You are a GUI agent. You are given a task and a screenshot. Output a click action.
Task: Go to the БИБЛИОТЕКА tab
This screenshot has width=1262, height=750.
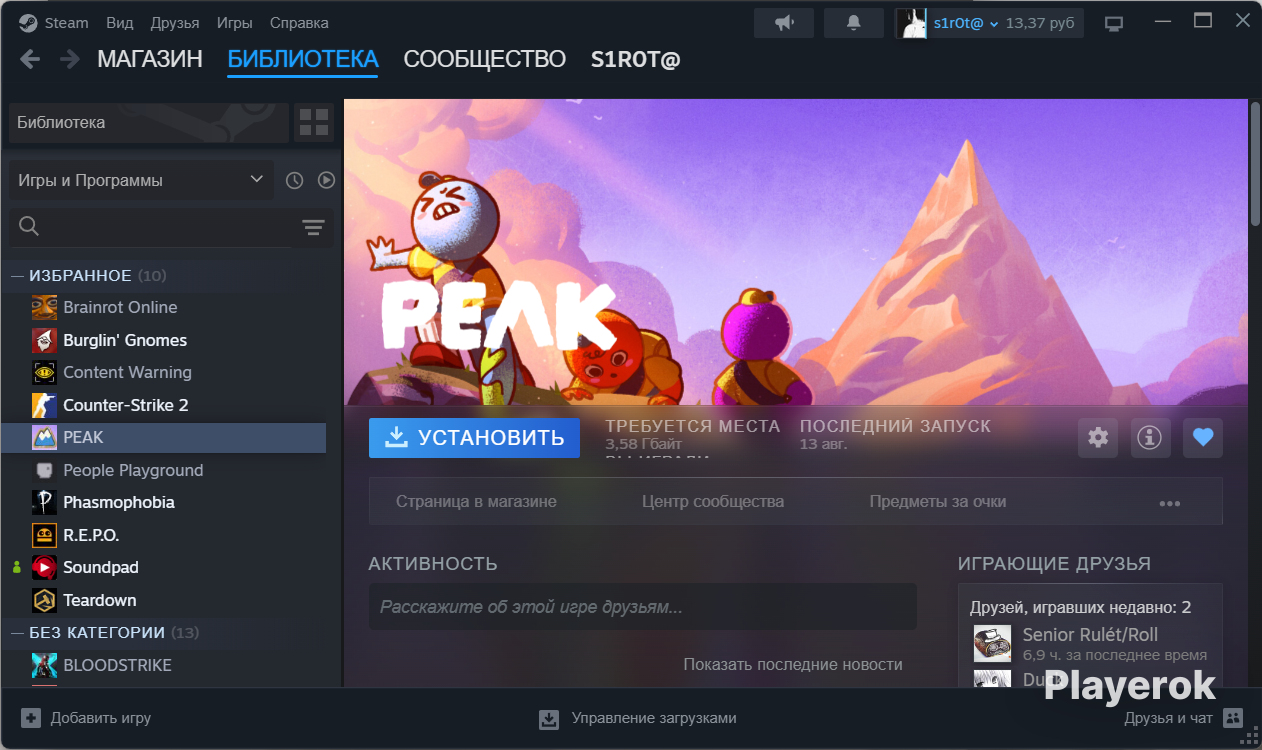303,59
